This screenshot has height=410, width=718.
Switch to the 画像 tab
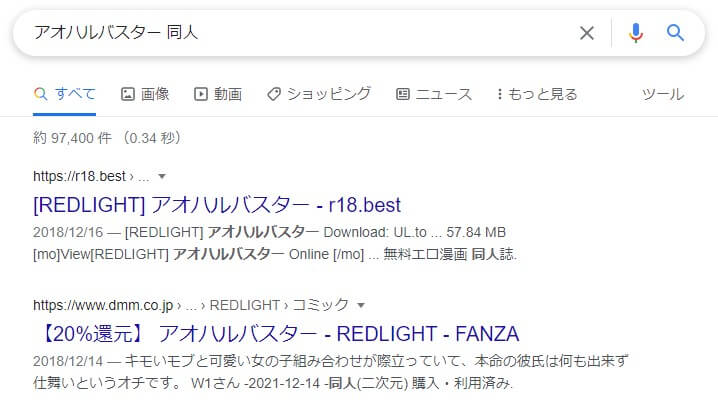click(145, 94)
